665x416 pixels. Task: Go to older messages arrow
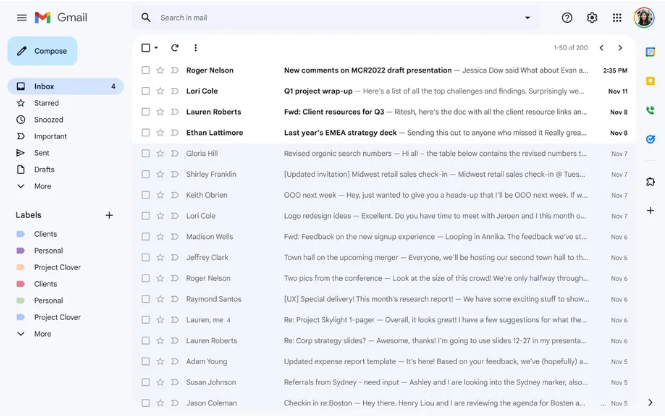point(620,47)
